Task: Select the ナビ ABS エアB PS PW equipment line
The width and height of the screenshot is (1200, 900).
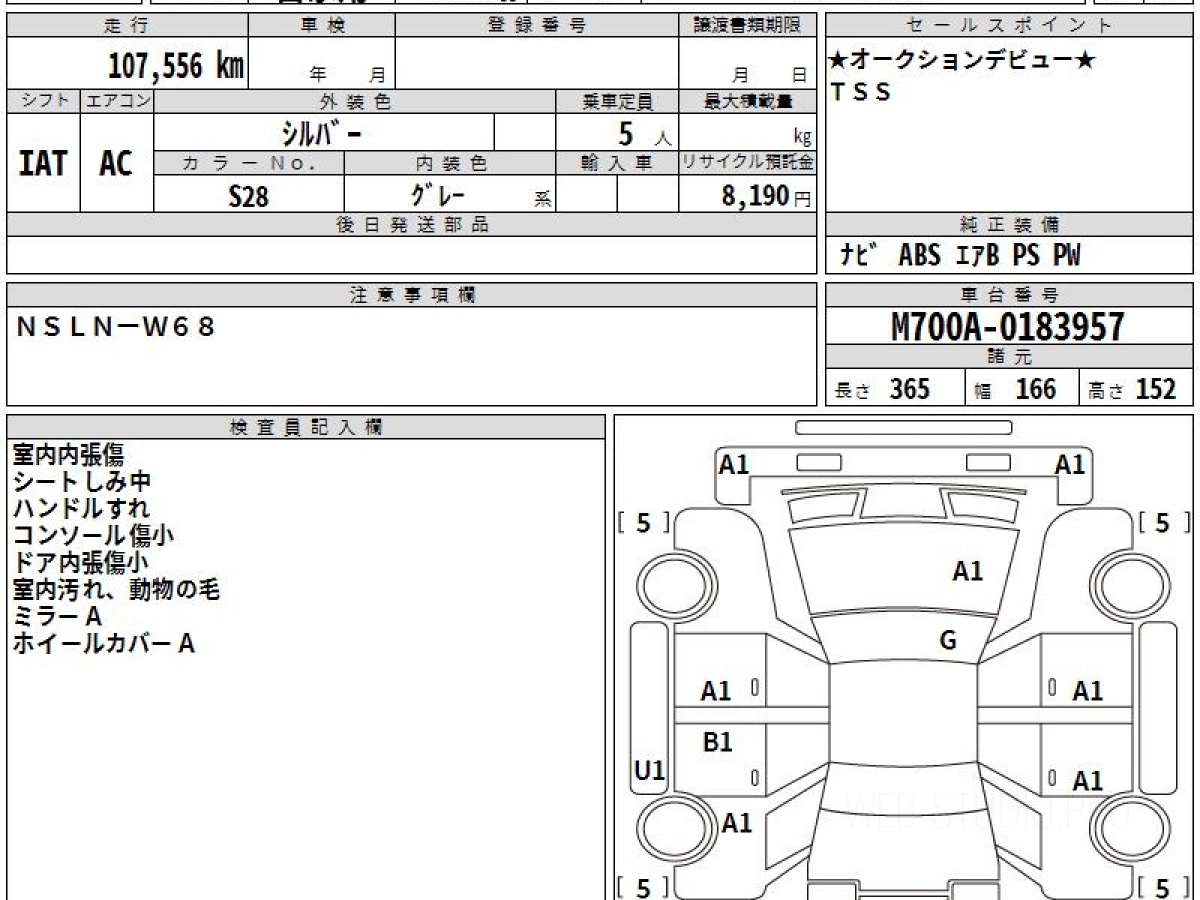Action: pyautogui.click(x=960, y=255)
